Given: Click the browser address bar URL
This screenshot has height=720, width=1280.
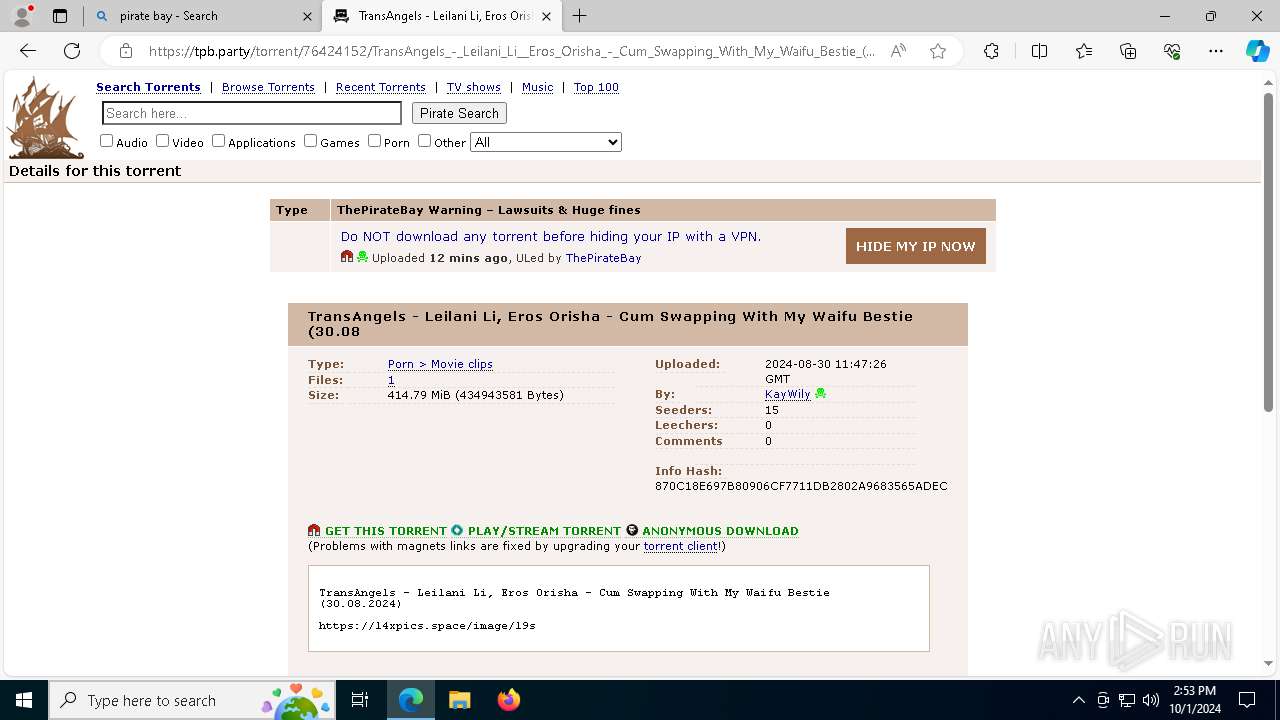Looking at the screenshot, I should click(512, 51).
